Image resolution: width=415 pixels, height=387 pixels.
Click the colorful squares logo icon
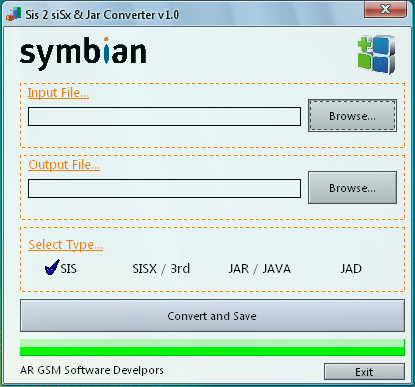coord(377,54)
